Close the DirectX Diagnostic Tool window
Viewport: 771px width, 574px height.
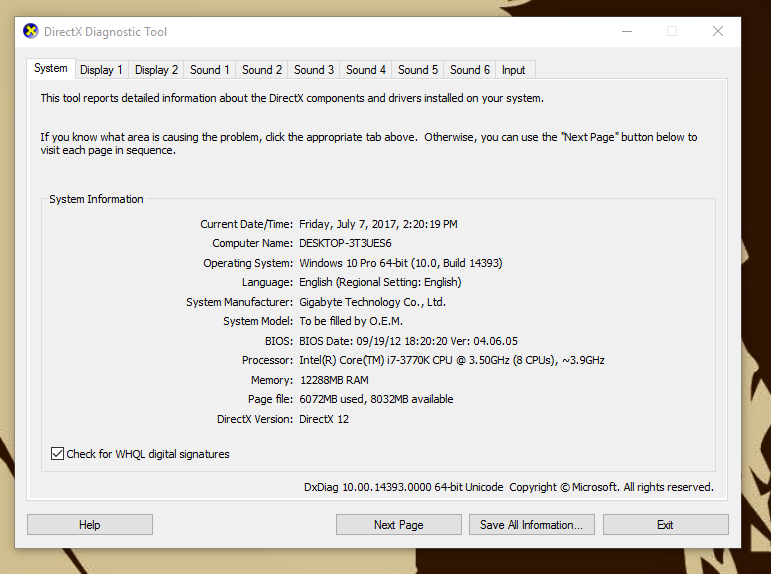pyautogui.click(x=718, y=31)
